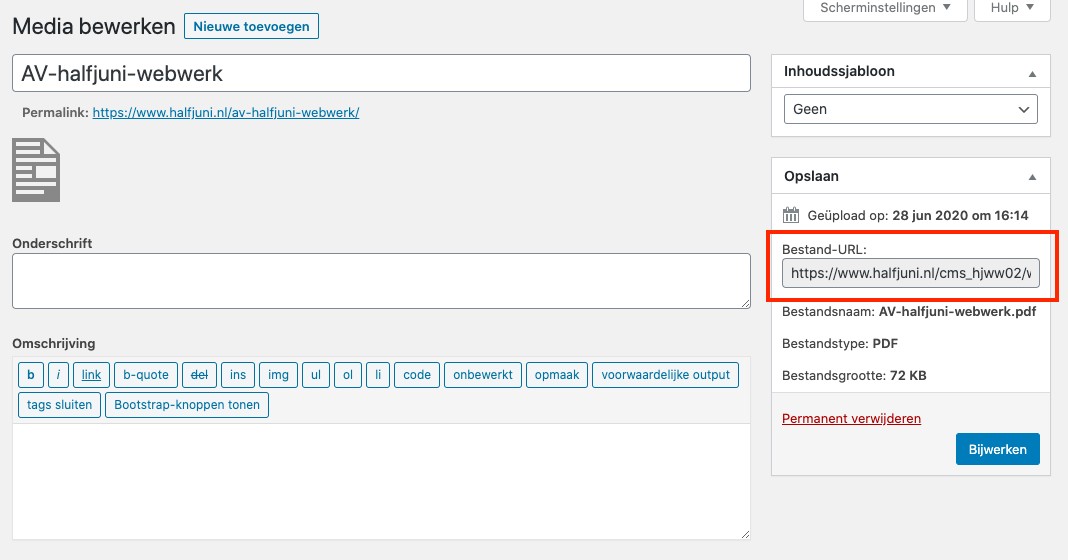The height and width of the screenshot is (560, 1068).
Task: Open the Geen template dropdown
Action: (911, 109)
